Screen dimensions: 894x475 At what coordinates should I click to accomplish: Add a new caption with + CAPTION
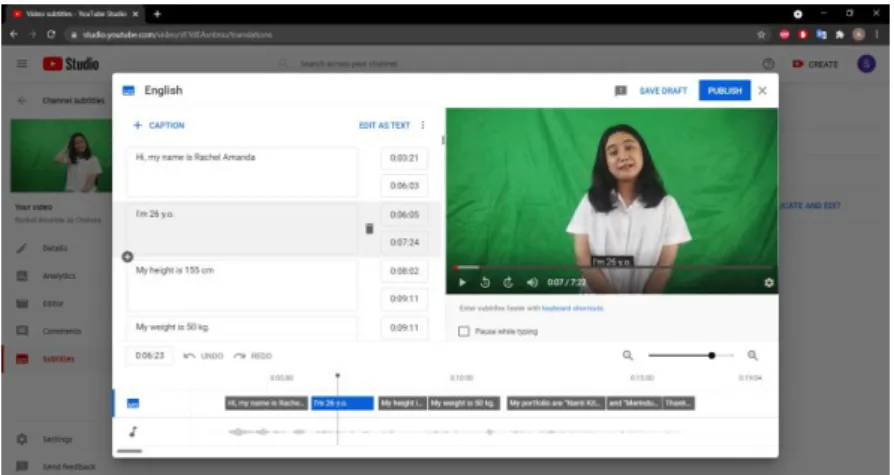point(159,125)
